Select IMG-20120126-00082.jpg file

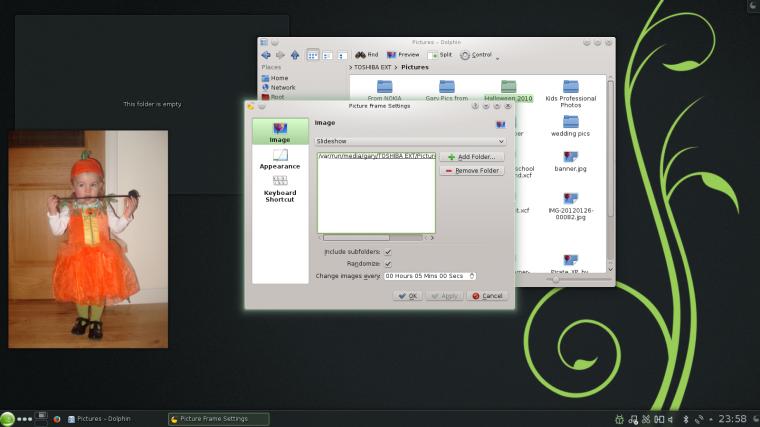tap(570, 206)
